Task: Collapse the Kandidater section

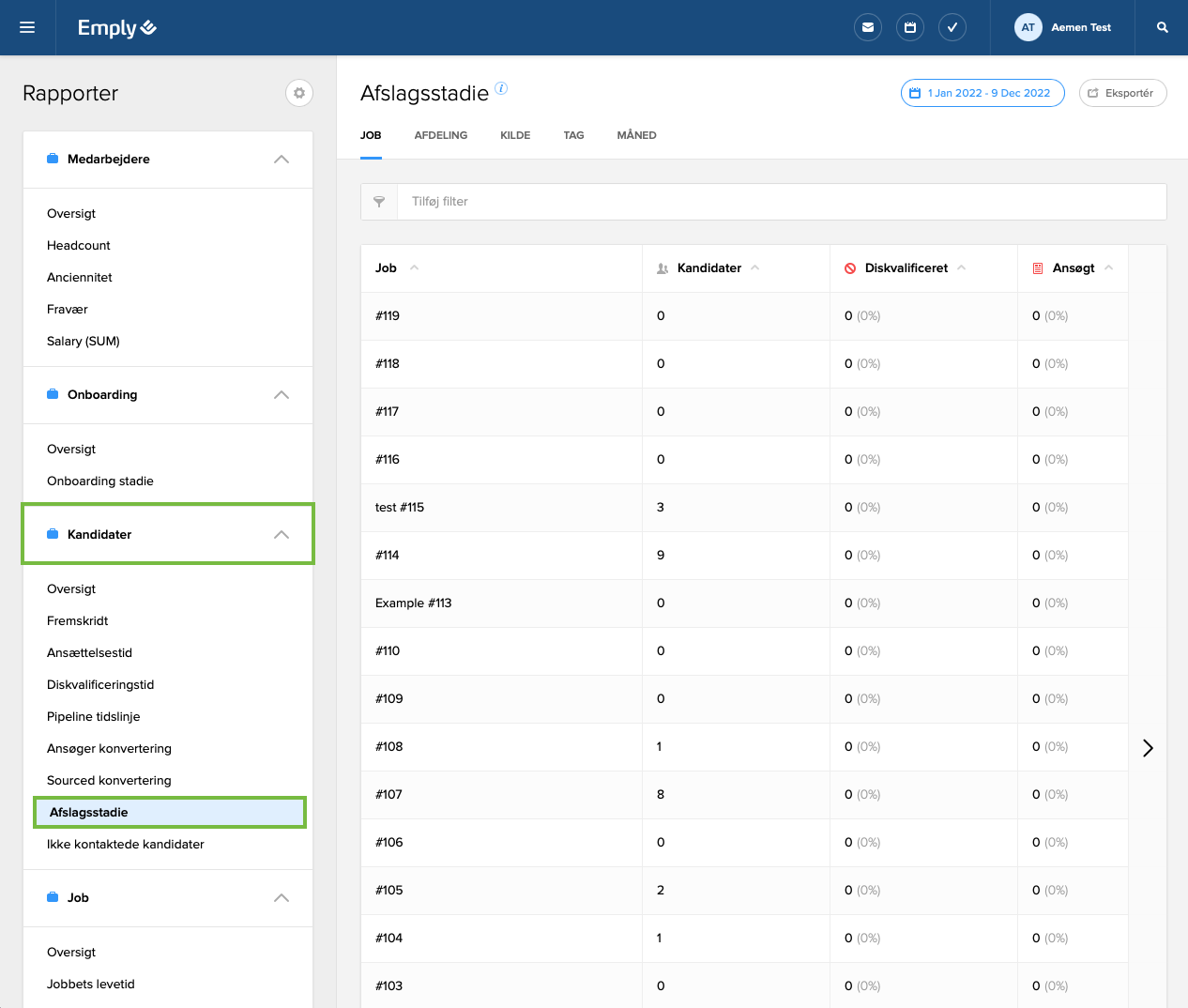Action: pyautogui.click(x=281, y=535)
